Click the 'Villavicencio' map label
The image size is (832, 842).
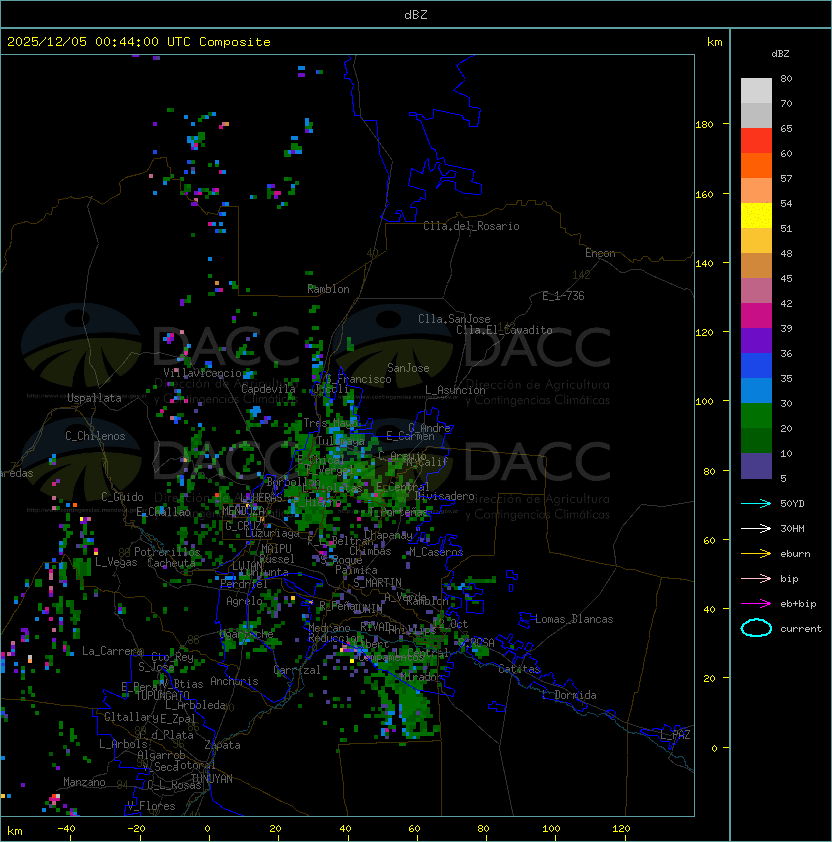coord(202,373)
